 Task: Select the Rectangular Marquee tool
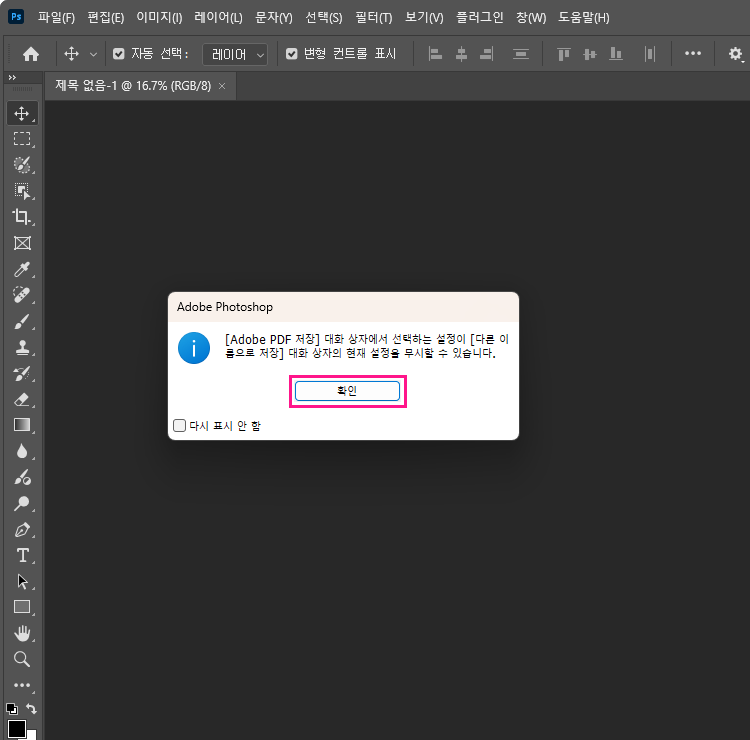coord(22,139)
